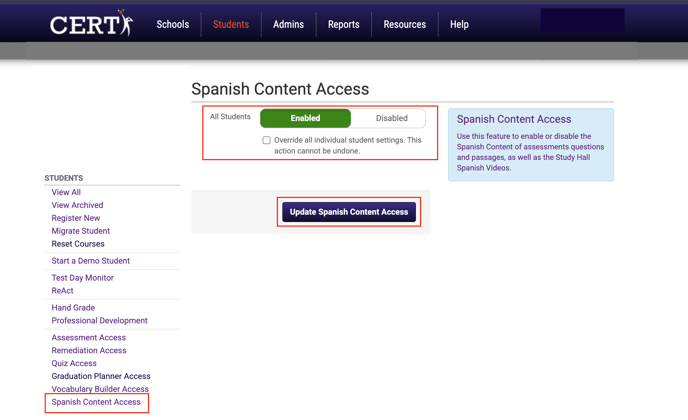Open the Help menu
Image resolution: width=688 pixels, height=420 pixels.
click(459, 25)
